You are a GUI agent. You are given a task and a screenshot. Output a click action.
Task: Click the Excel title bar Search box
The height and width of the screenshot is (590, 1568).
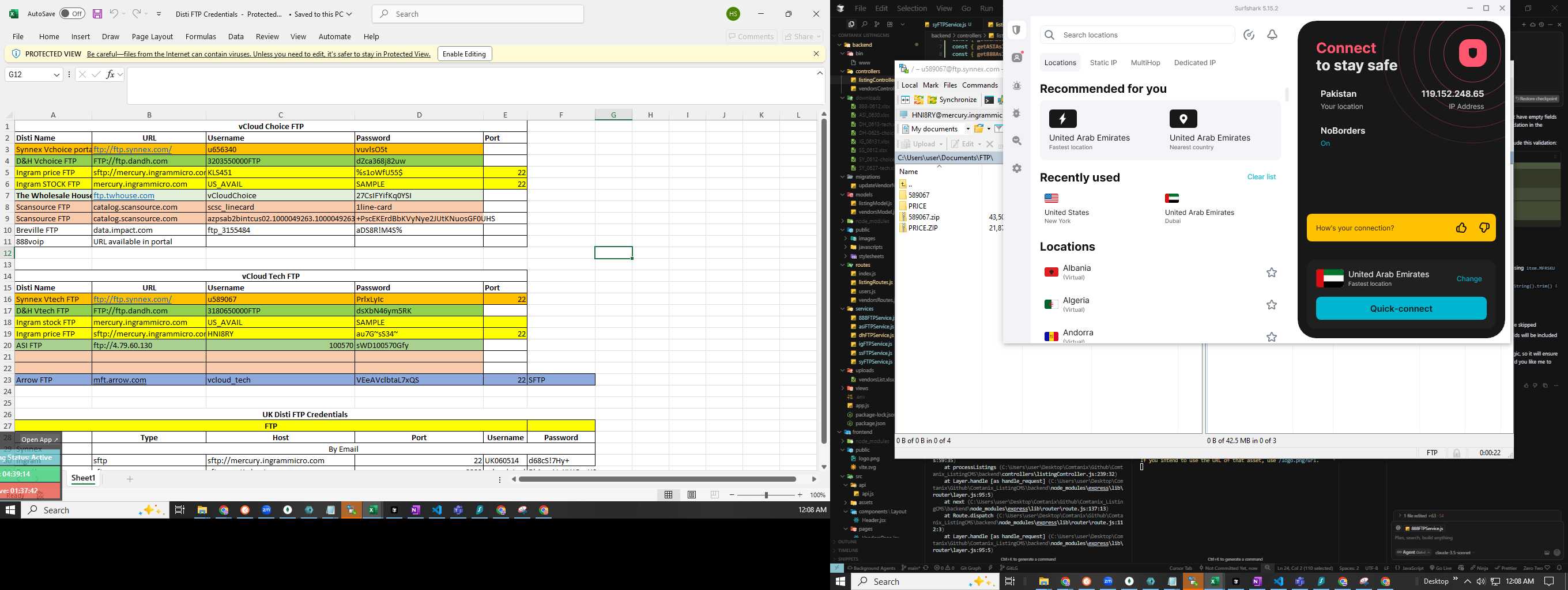click(478, 13)
